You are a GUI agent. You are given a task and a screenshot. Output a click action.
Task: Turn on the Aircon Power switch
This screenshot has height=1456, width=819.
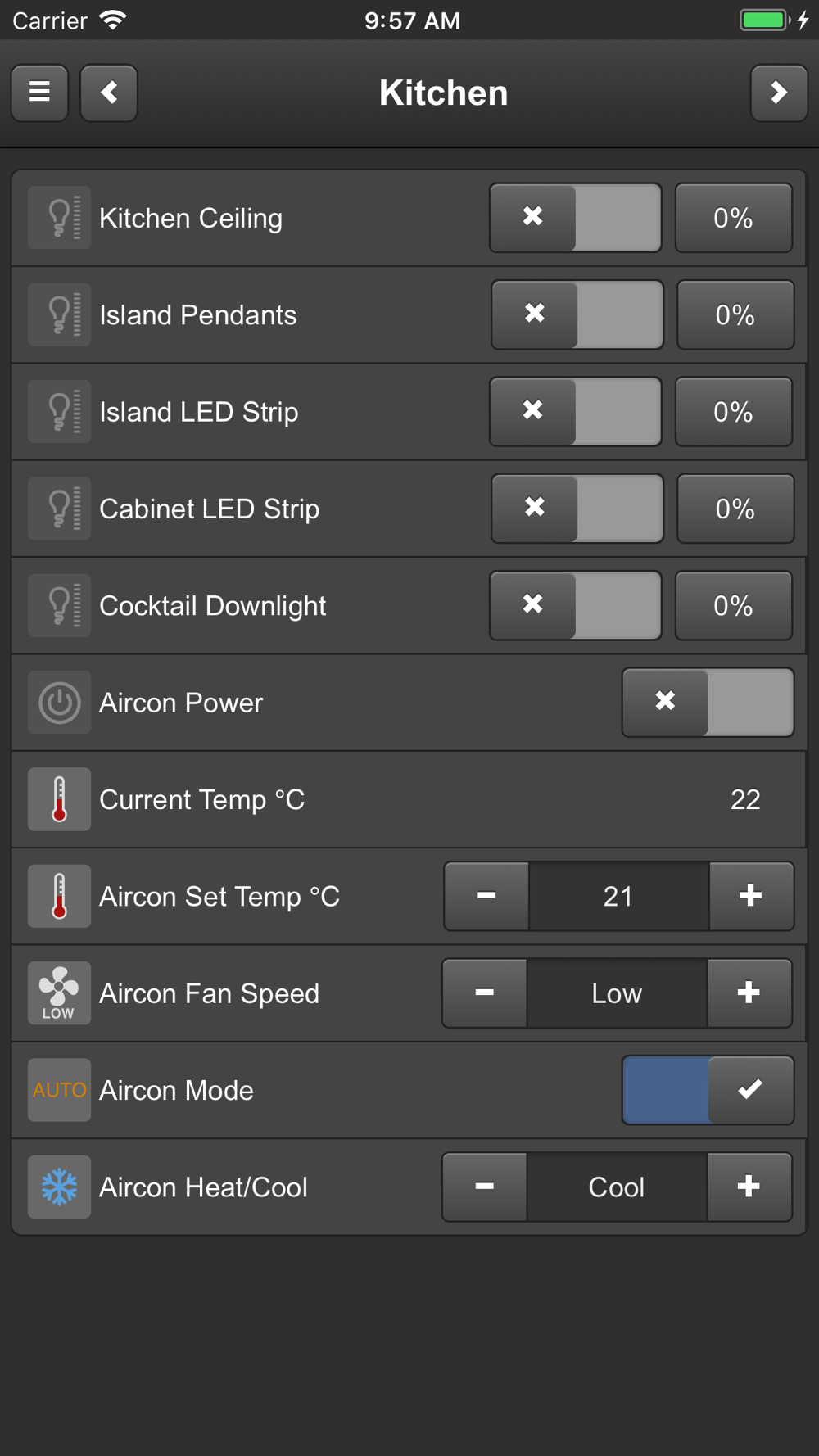point(708,703)
